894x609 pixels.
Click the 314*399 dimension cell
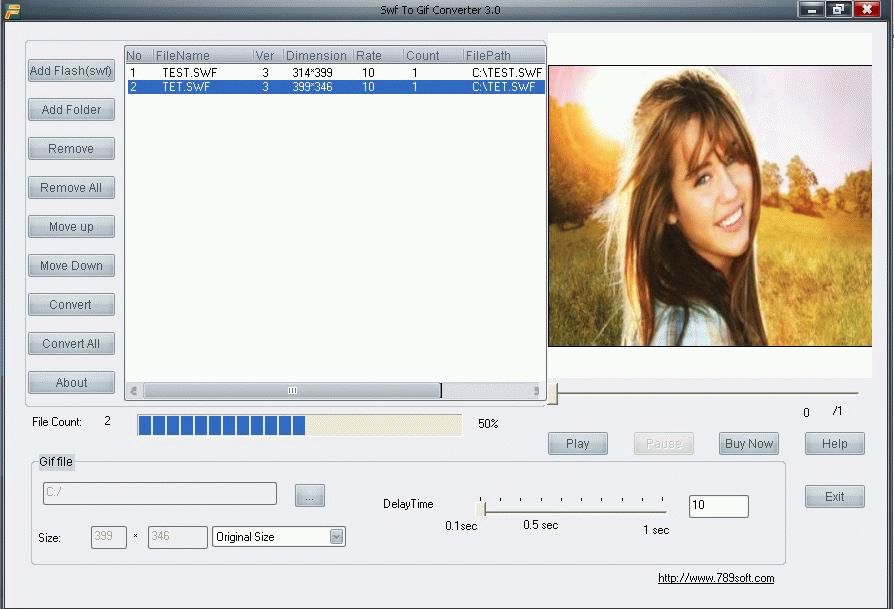point(312,72)
